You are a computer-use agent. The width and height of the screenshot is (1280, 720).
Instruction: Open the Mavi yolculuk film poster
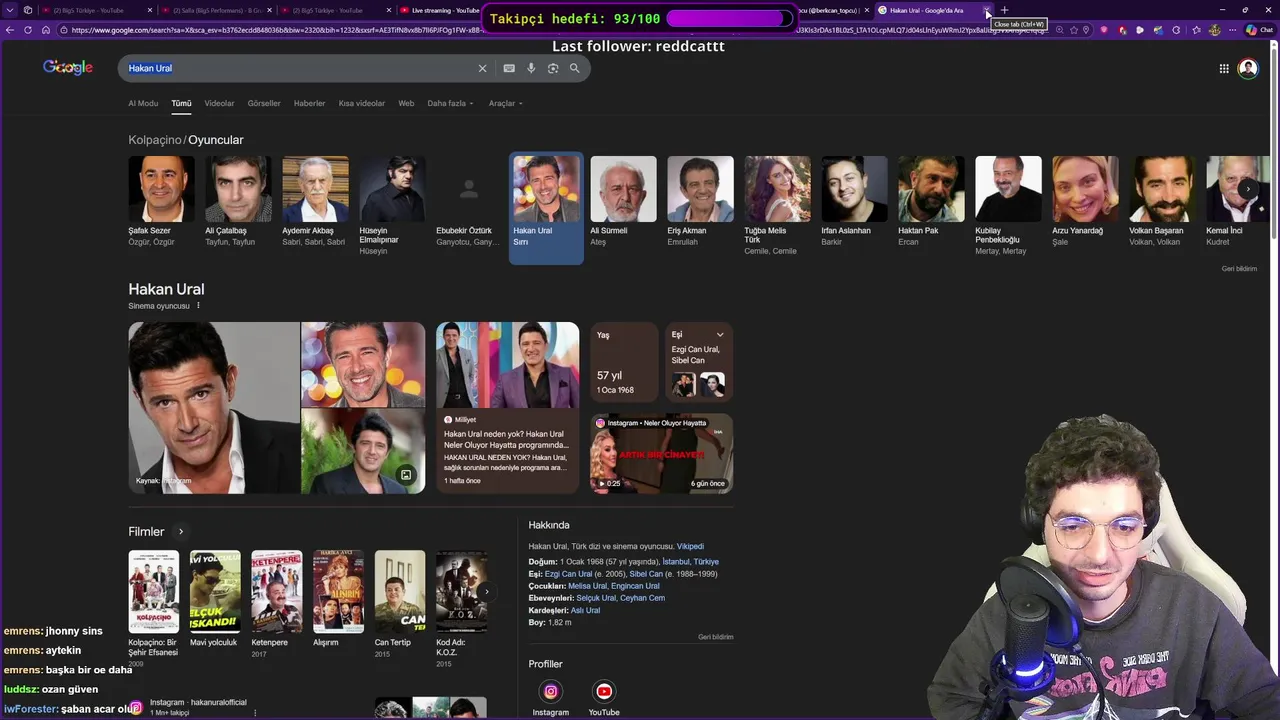click(x=215, y=591)
